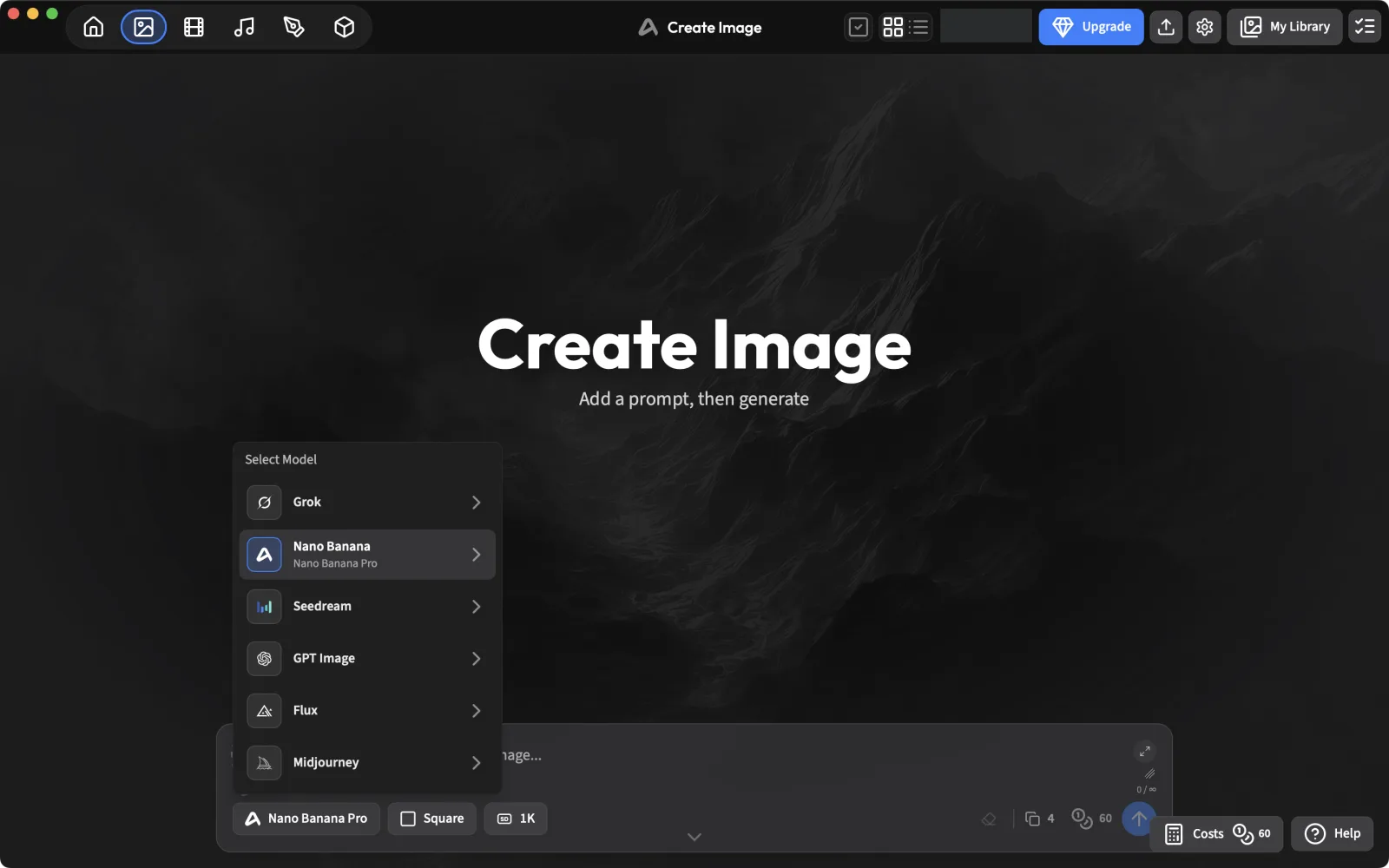Viewport: 1389px width, 868px height.
Task: Open the Costs calculator panel
Action: click(x=1216, y=833)
